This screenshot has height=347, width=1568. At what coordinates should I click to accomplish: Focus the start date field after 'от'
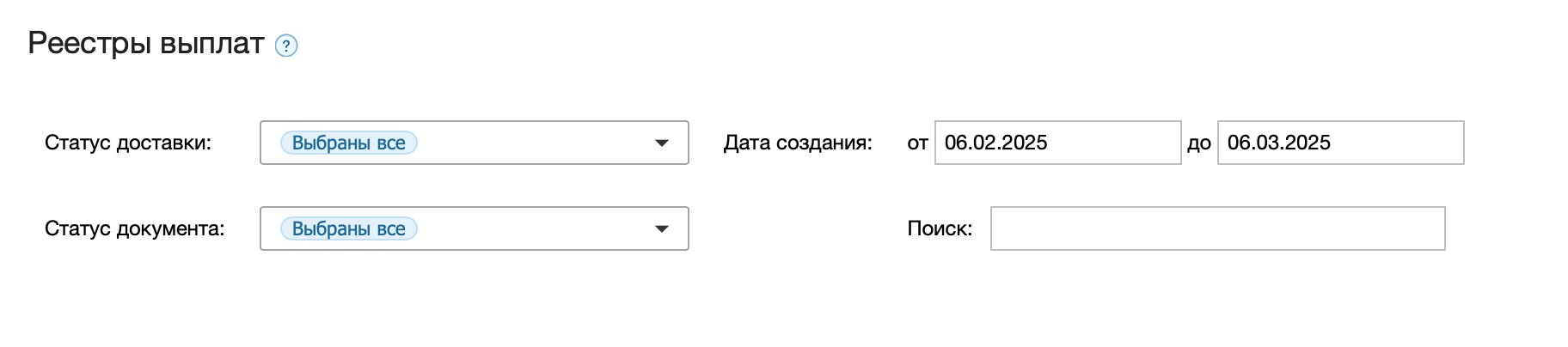1057,143
